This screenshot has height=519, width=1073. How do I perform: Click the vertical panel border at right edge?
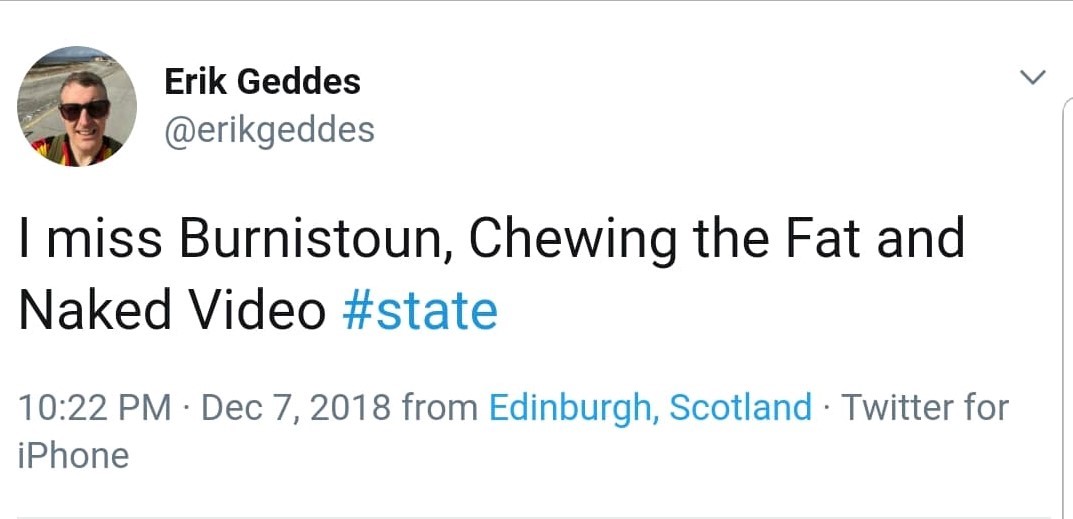(1064, 300)
